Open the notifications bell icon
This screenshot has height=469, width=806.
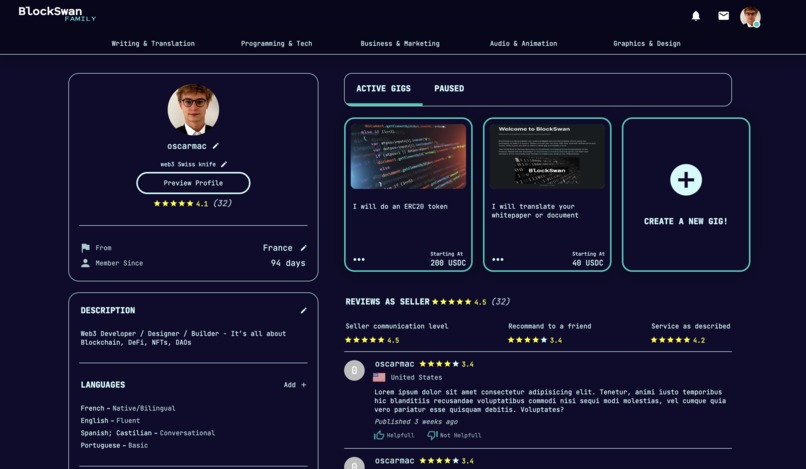tap(695, 16)
